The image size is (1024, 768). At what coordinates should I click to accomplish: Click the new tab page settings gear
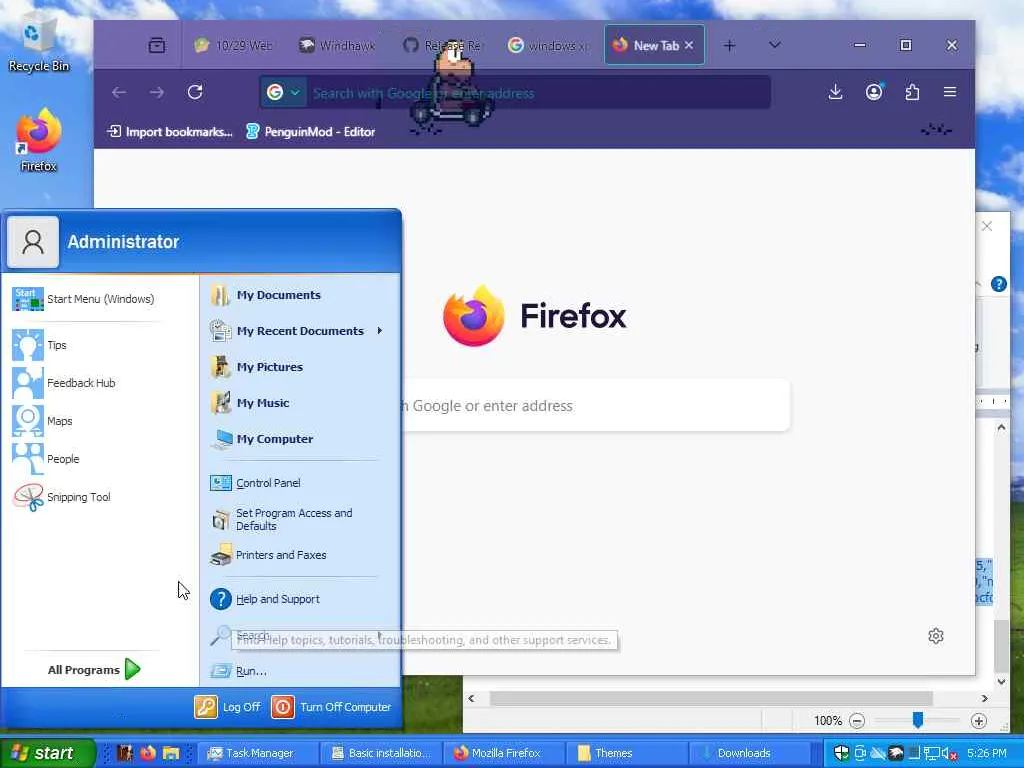coord(936,635)
